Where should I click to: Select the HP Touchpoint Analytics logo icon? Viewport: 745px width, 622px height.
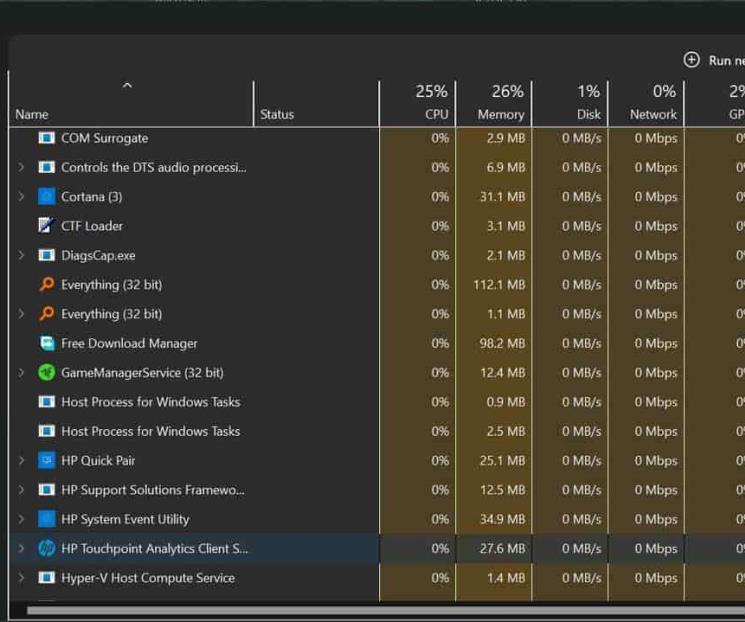(46, 549)
